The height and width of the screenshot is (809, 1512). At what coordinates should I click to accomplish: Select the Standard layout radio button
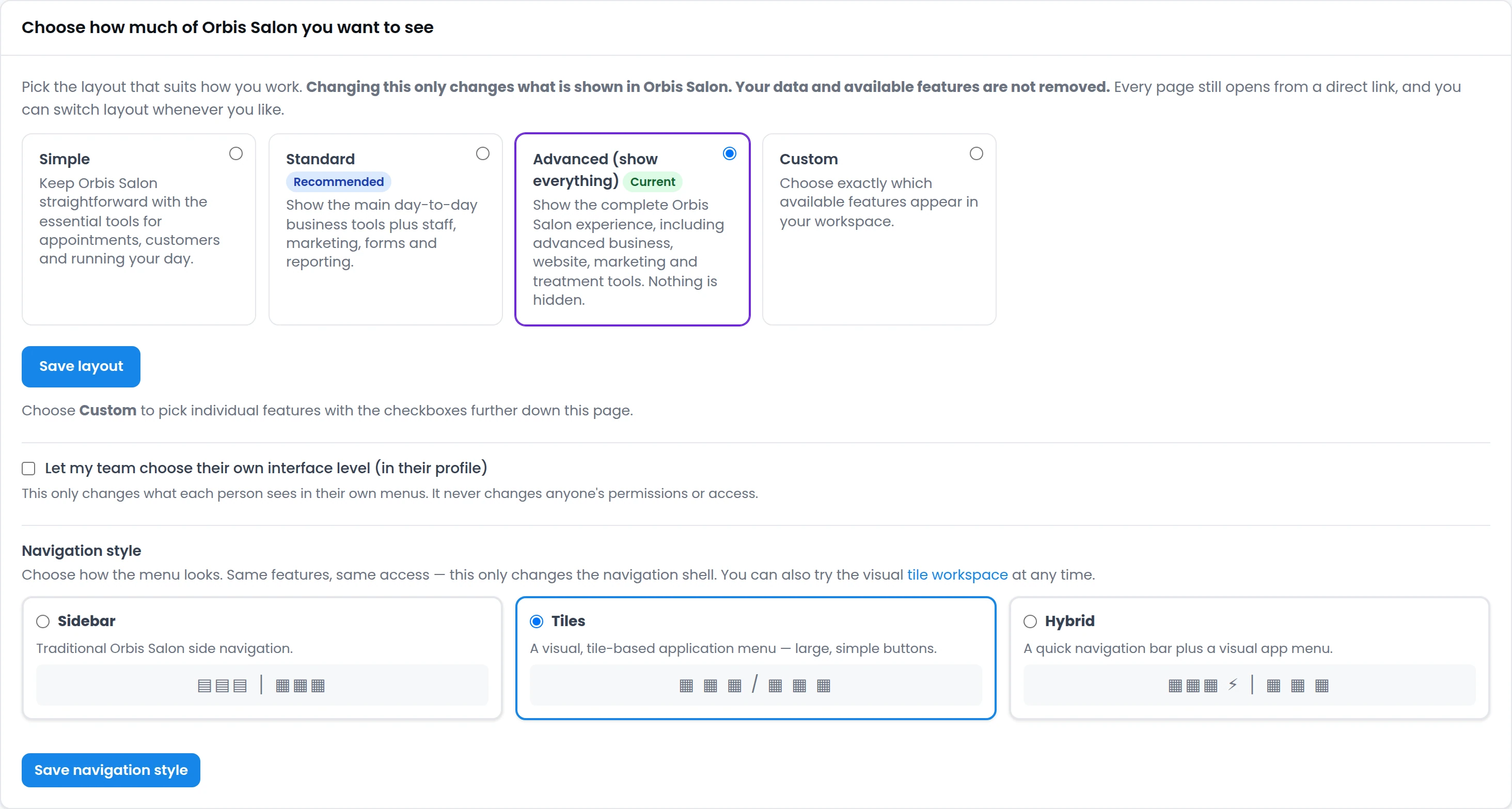click(482, 153)
